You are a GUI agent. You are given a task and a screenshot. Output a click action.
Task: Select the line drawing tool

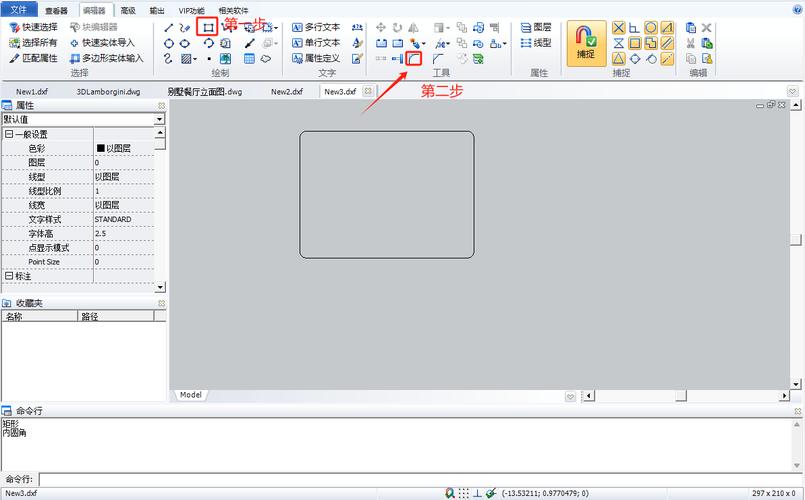point(168,27)
